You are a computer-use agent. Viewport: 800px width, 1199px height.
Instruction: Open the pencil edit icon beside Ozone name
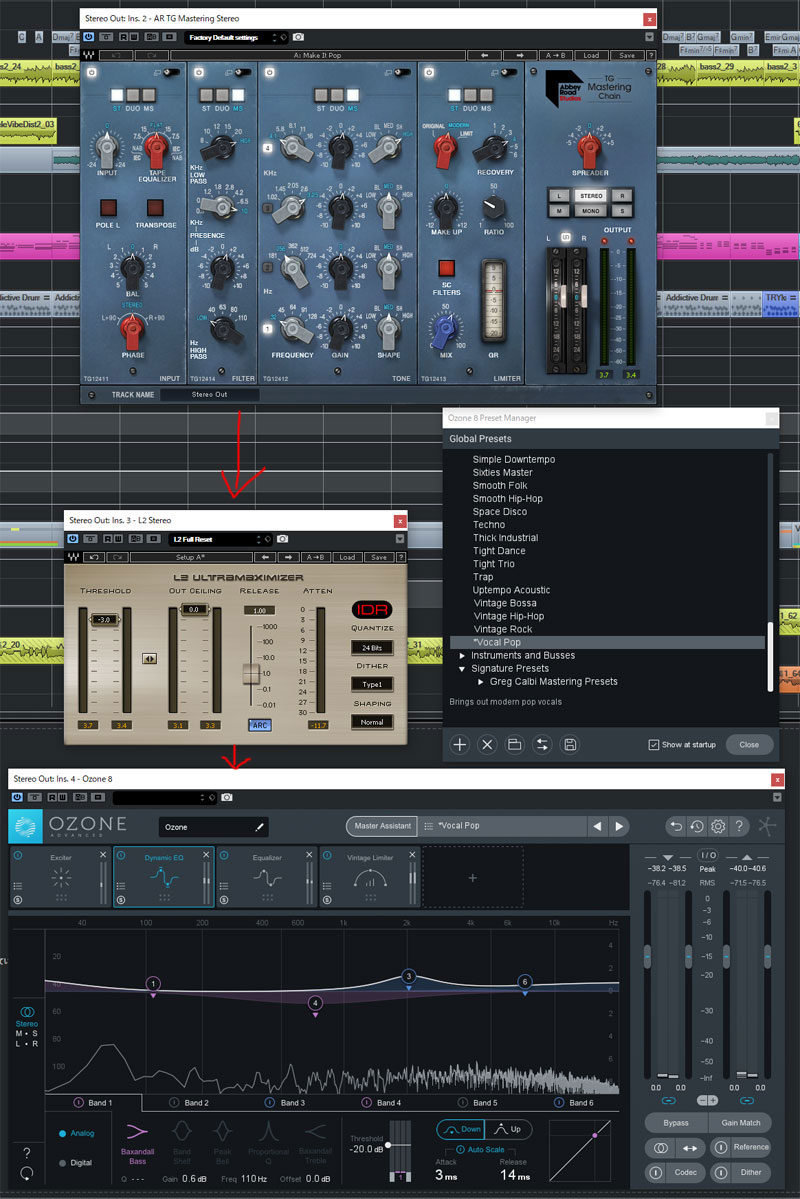pyautogui.click(x=259, y=827)
